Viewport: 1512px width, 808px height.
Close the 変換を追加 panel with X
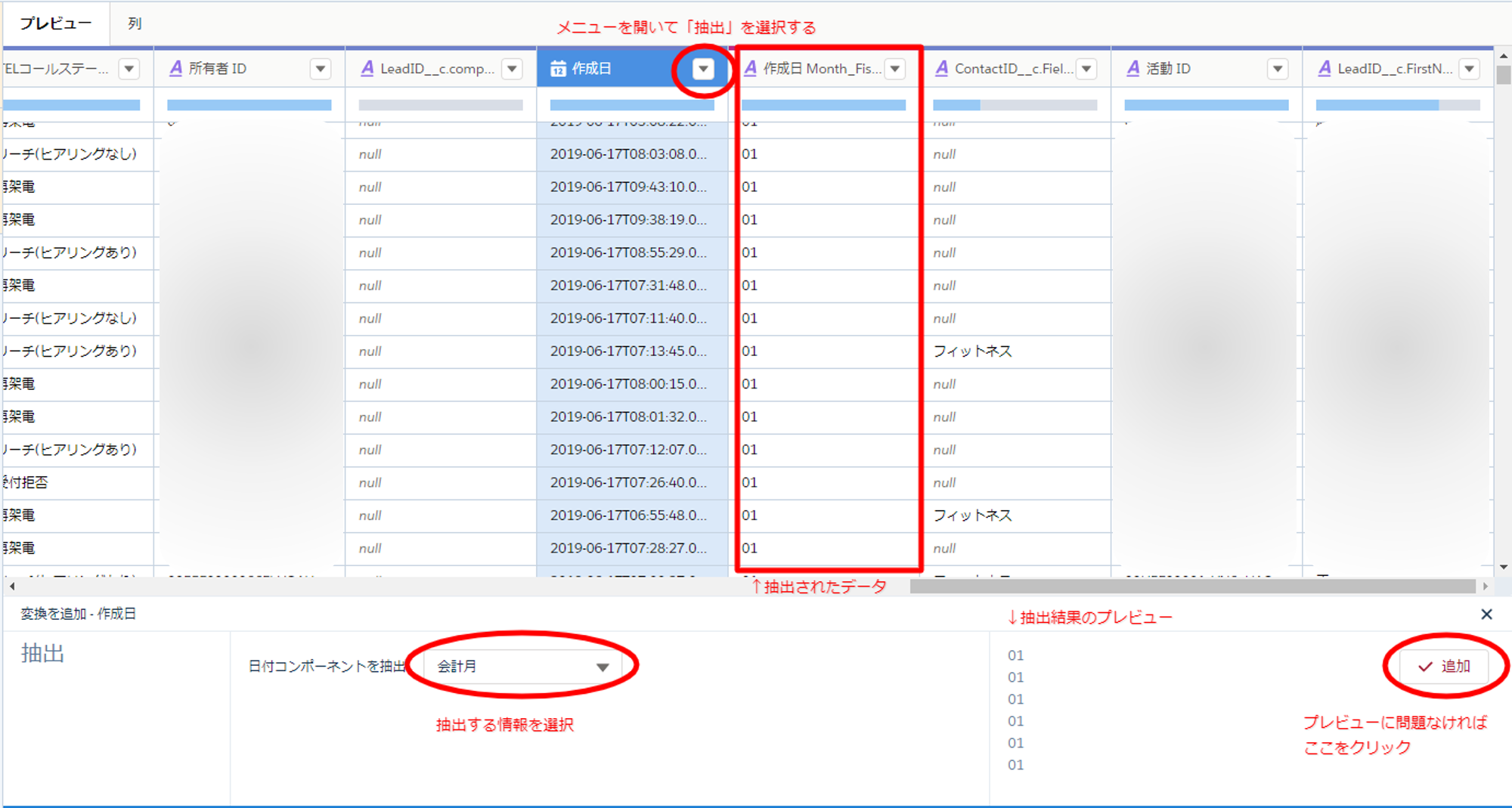click(1486, 615)
